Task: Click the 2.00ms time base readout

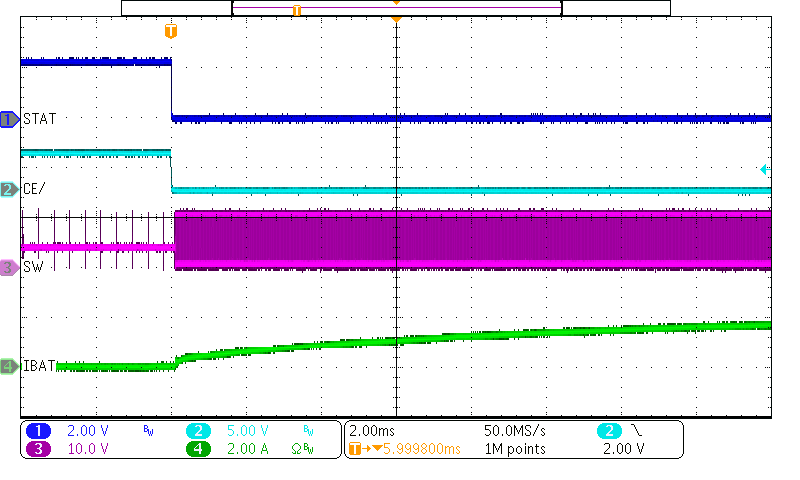Action: pos(371,431)
